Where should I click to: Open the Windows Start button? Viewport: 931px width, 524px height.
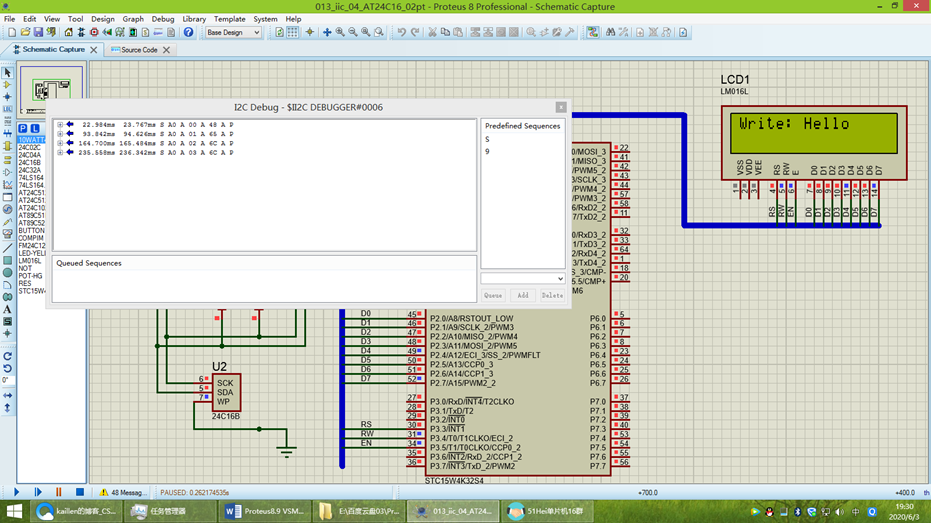pos(14,512)
